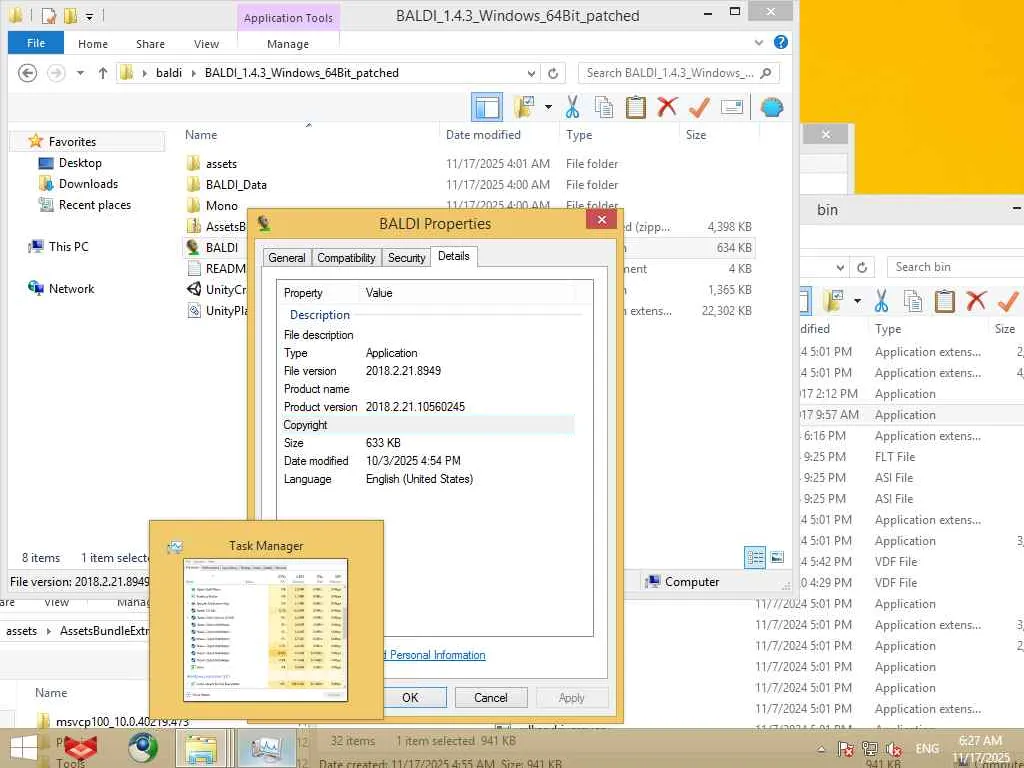The width and height of the screenshot is (1024, 768).
Task: Click quick access New Folder icon in title bar
Action: point(71,16)
